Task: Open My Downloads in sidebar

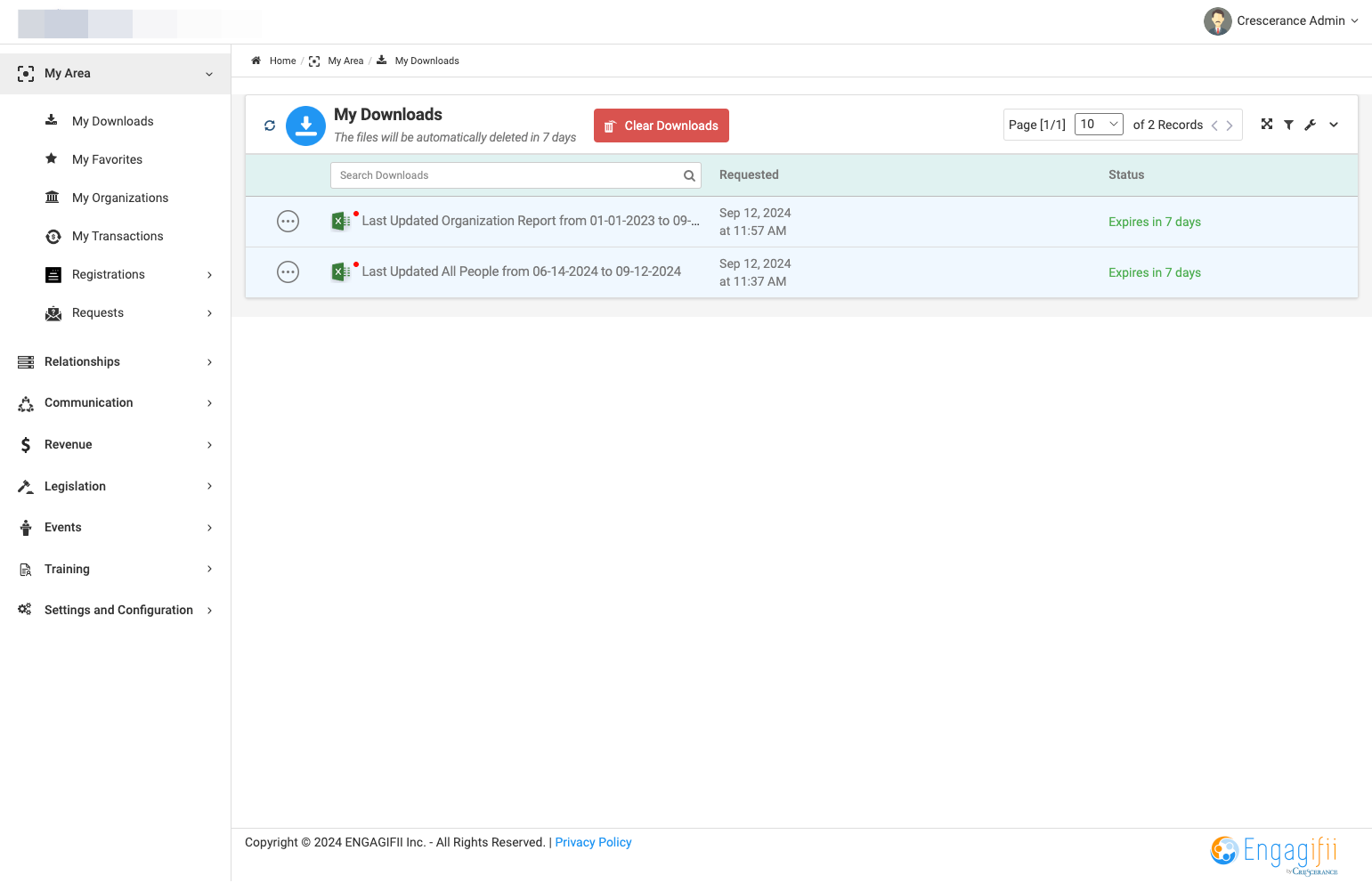Action: 112,122
